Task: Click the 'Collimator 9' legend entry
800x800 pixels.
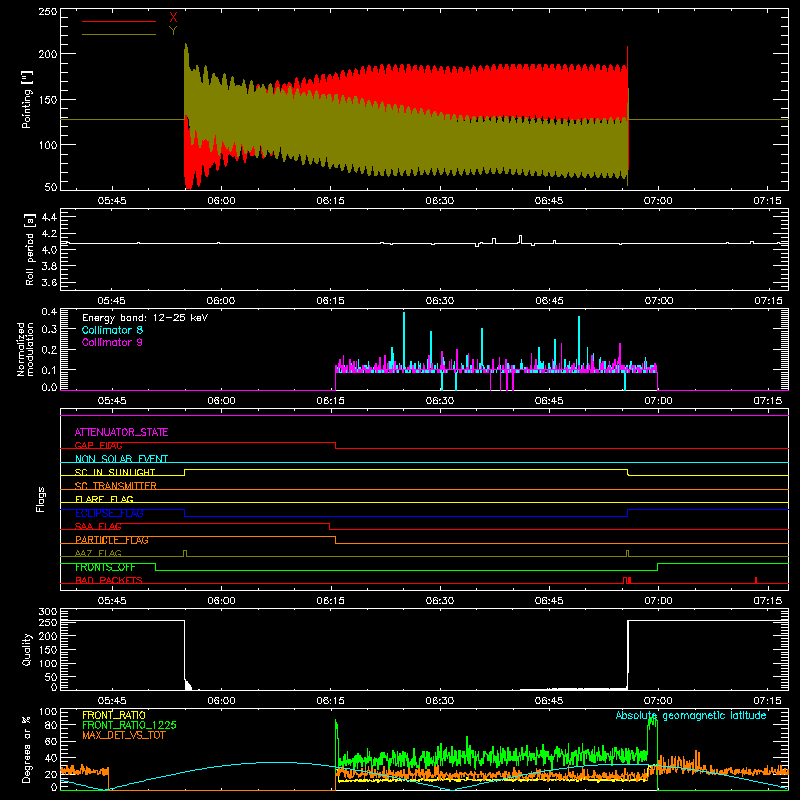Action: [x=112, y=342]
